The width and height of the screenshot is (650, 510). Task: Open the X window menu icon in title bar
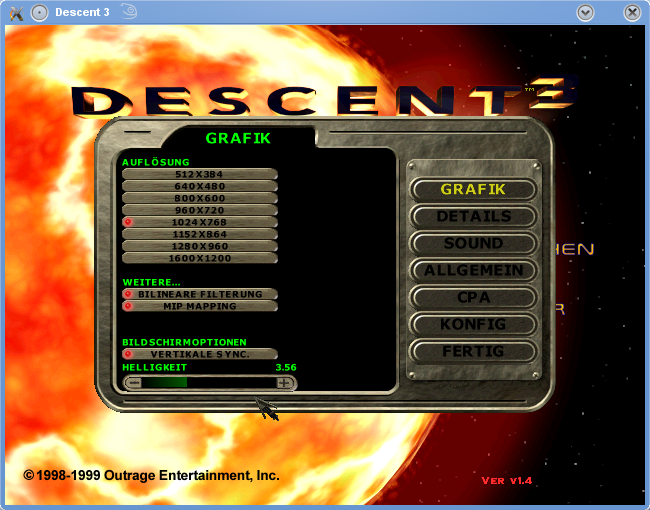[x=16, y=13]
